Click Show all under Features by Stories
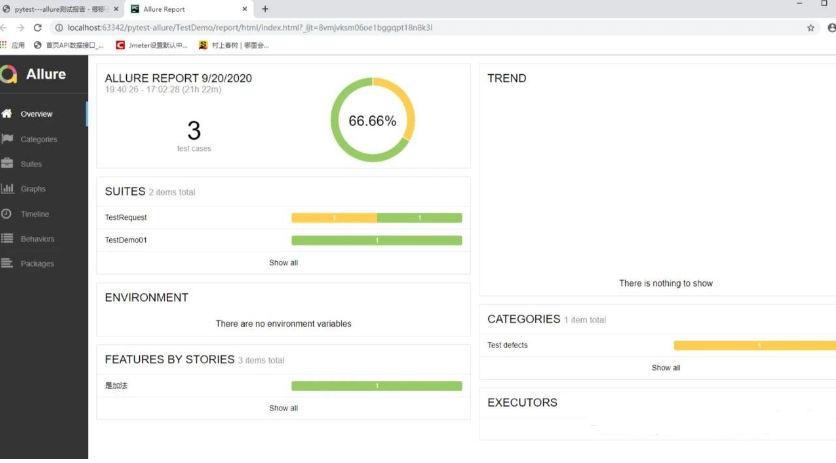Image resolution: width=836 pixels, height=463 pixels. [x=284, y=408]
